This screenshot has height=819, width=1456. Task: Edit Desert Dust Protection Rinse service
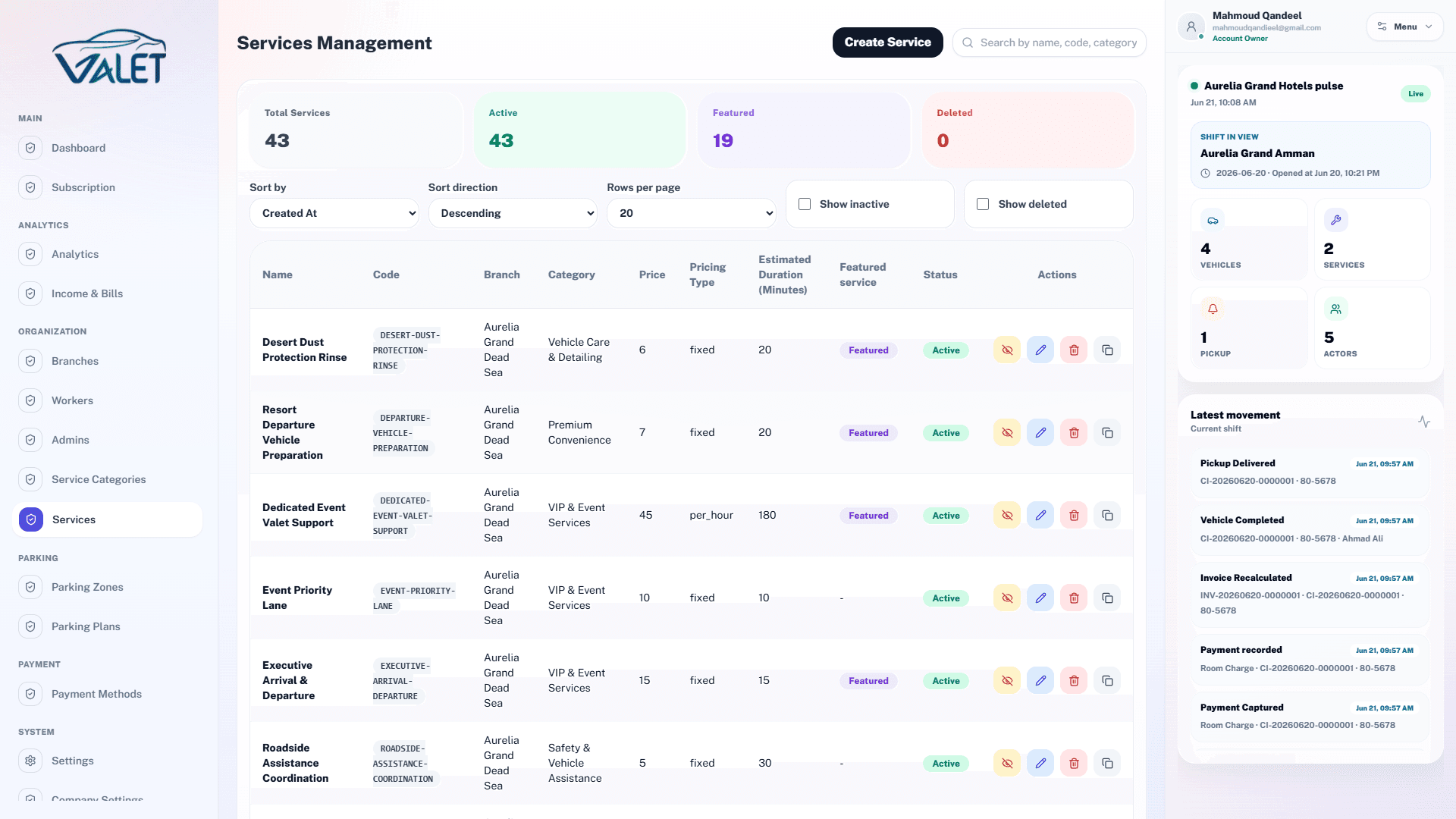coord(1040,350)
